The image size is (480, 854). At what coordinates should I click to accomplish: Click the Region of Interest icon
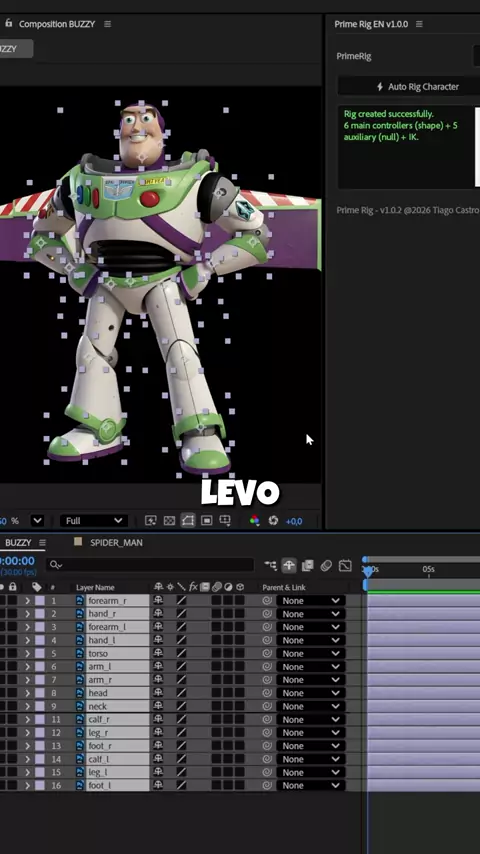pyautogui.click(x=206, y=521)
